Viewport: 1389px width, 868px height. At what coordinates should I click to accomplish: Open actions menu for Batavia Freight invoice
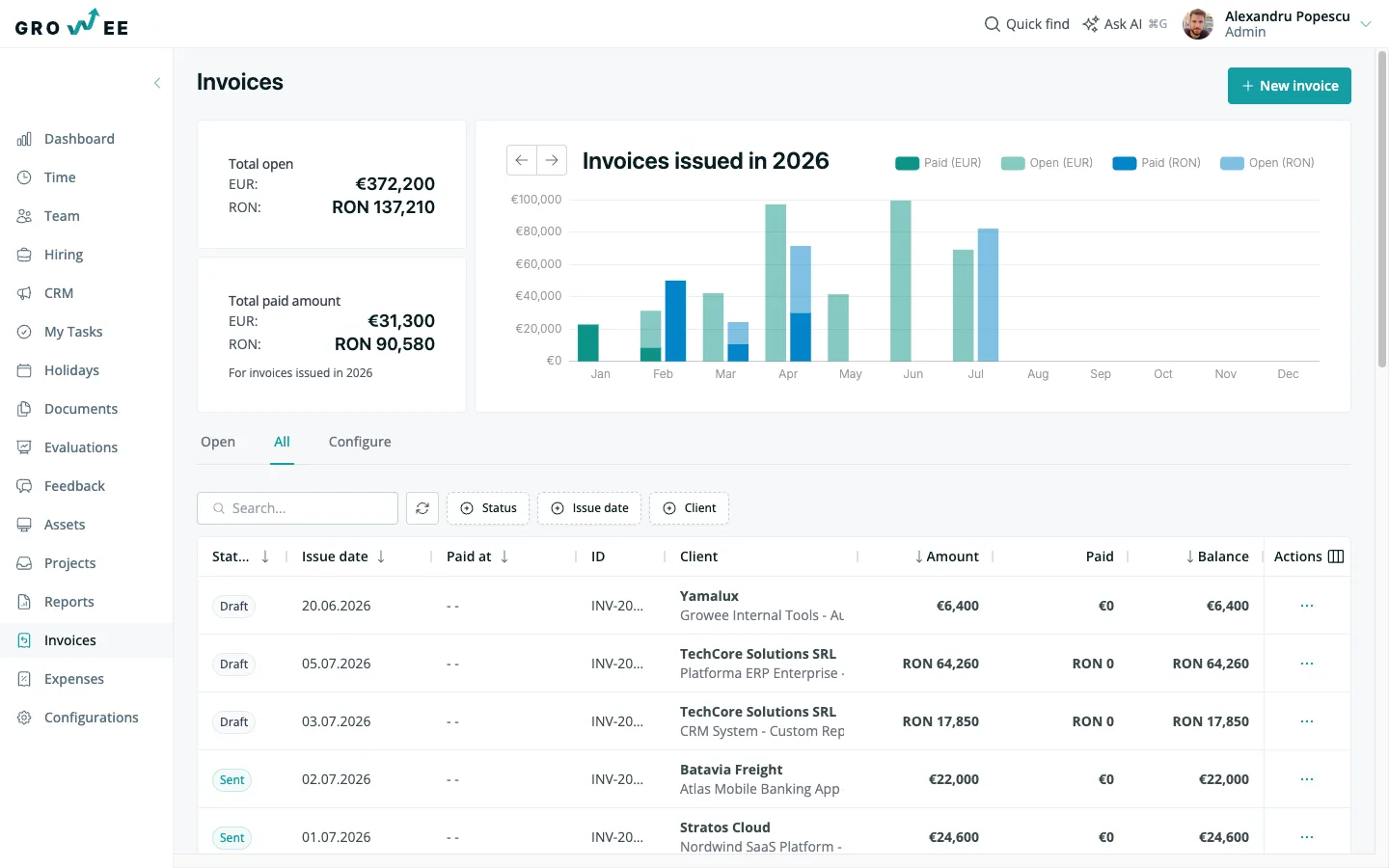pos(1307,779)
